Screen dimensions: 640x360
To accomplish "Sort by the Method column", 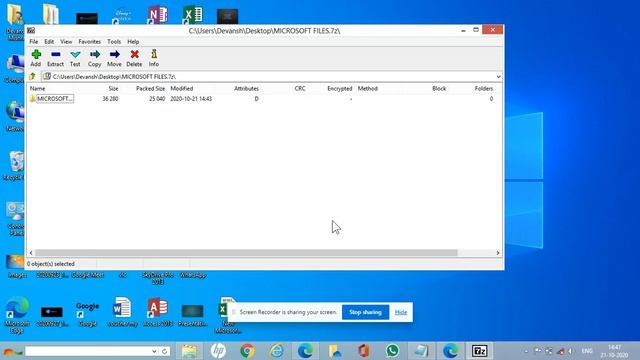I will point(368,89).
